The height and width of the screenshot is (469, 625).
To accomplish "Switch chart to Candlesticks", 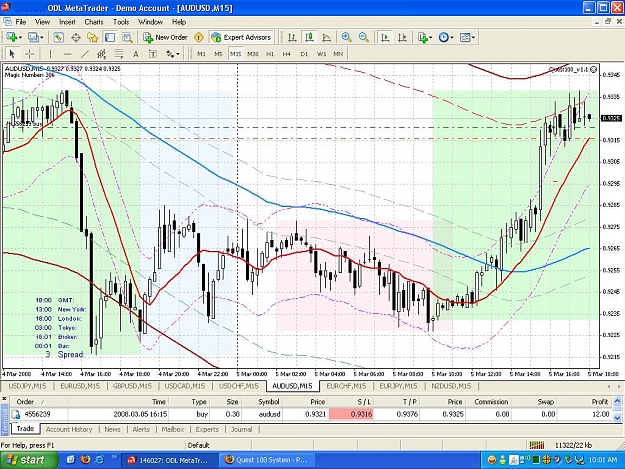I will click(x=309, y=37).
